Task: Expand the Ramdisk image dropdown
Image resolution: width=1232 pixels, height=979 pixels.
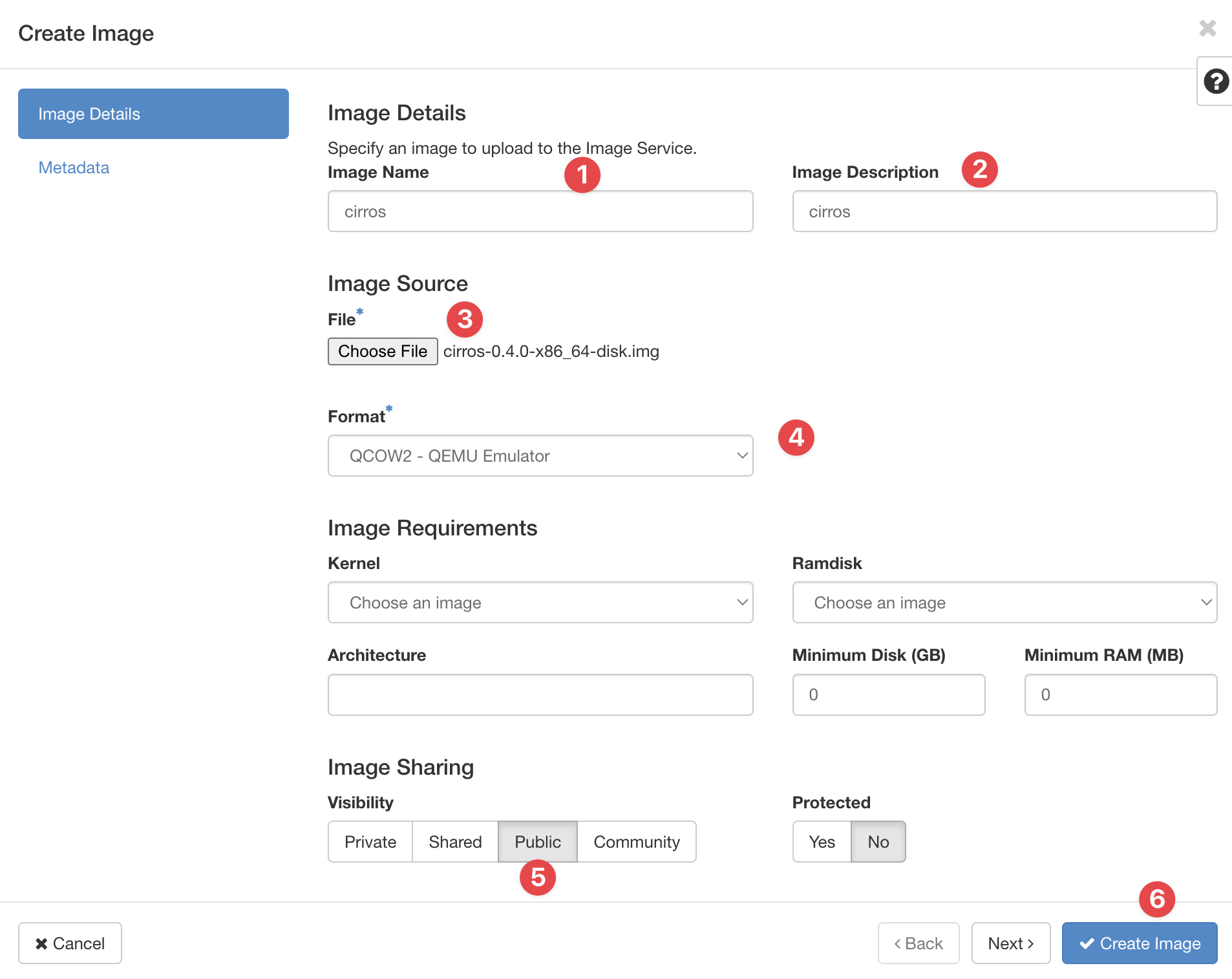Action: point(1004,602)
